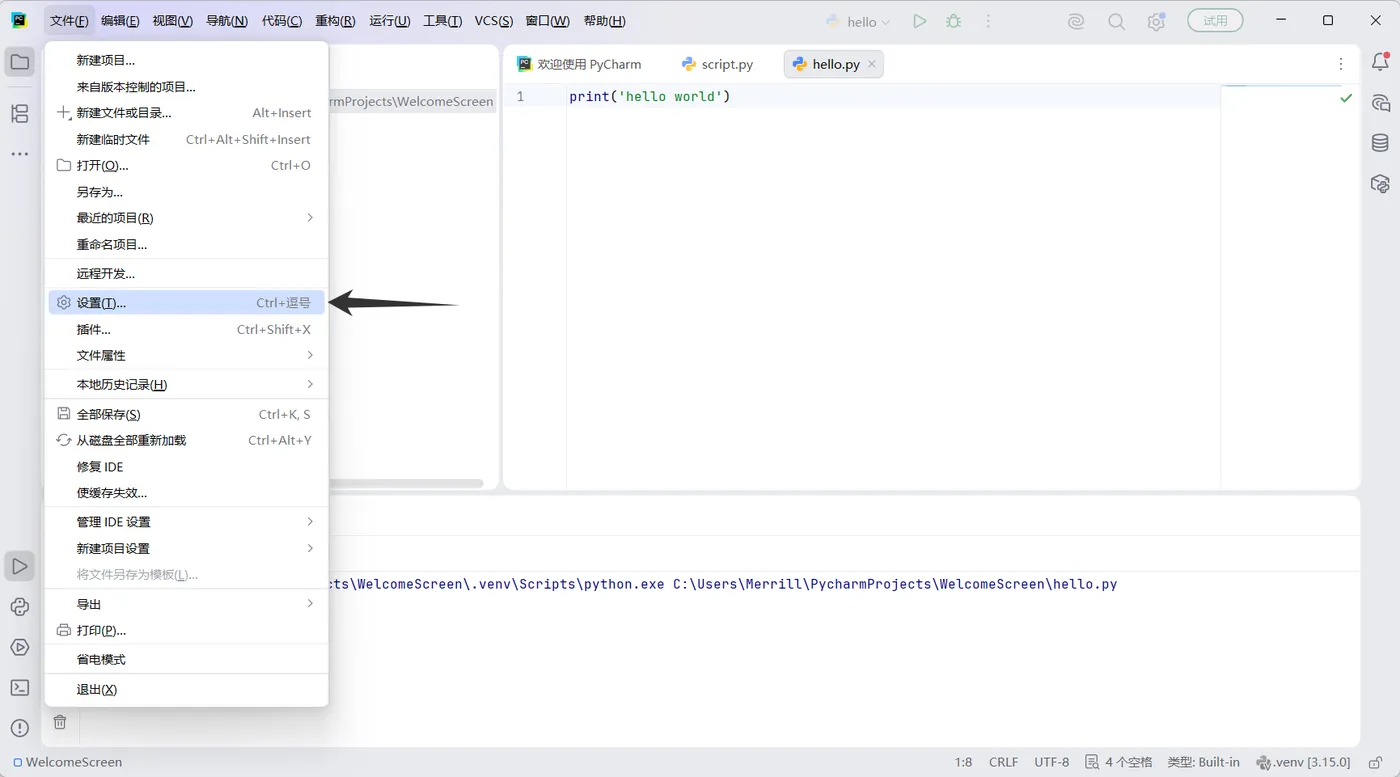Open the Notifications bell icon
Image resolution: width=1400 pixels, height=777 pixels.
coord(1380,62)
